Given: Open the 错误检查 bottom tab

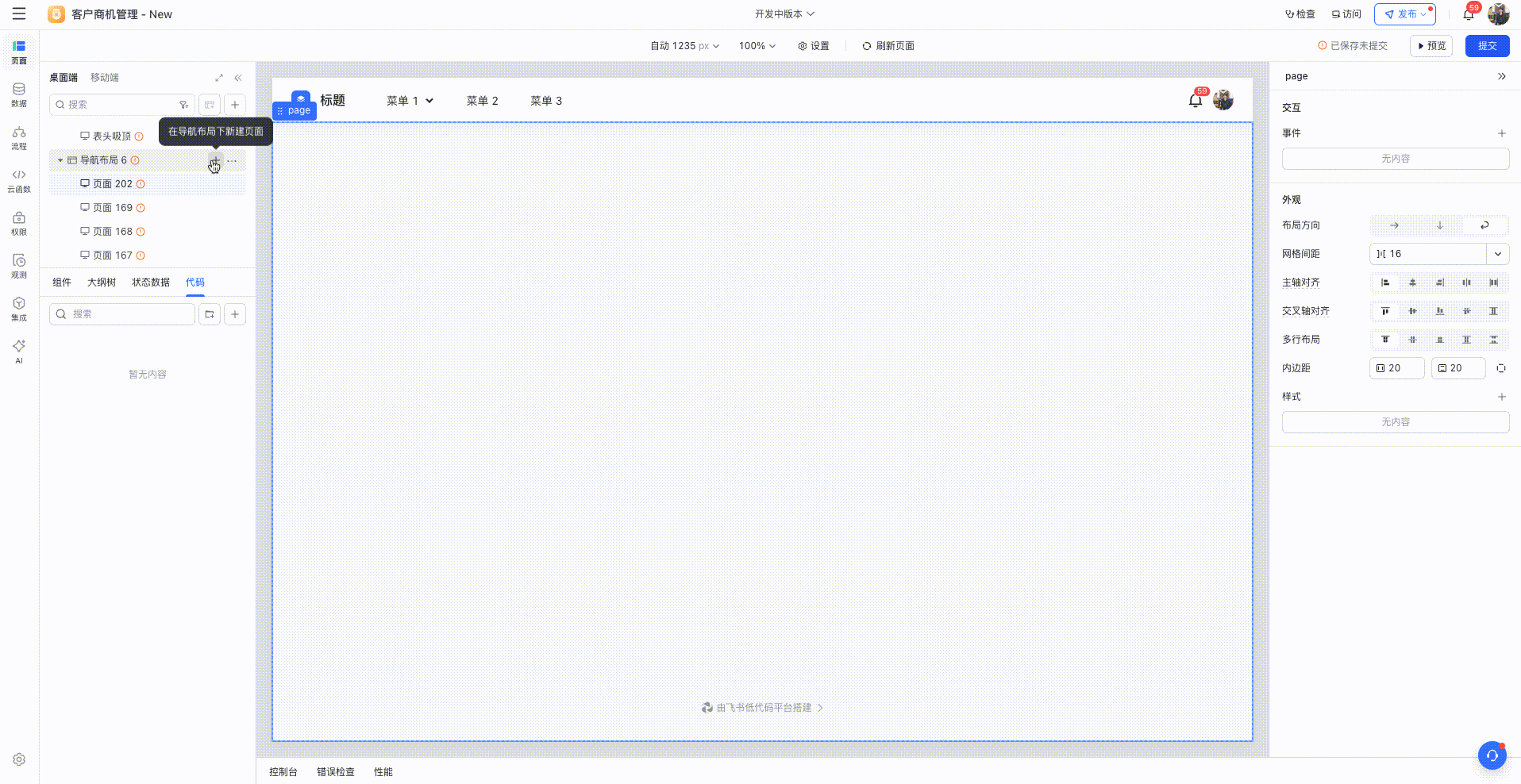Looking at the screenshot, I should (x=336, y=772).
